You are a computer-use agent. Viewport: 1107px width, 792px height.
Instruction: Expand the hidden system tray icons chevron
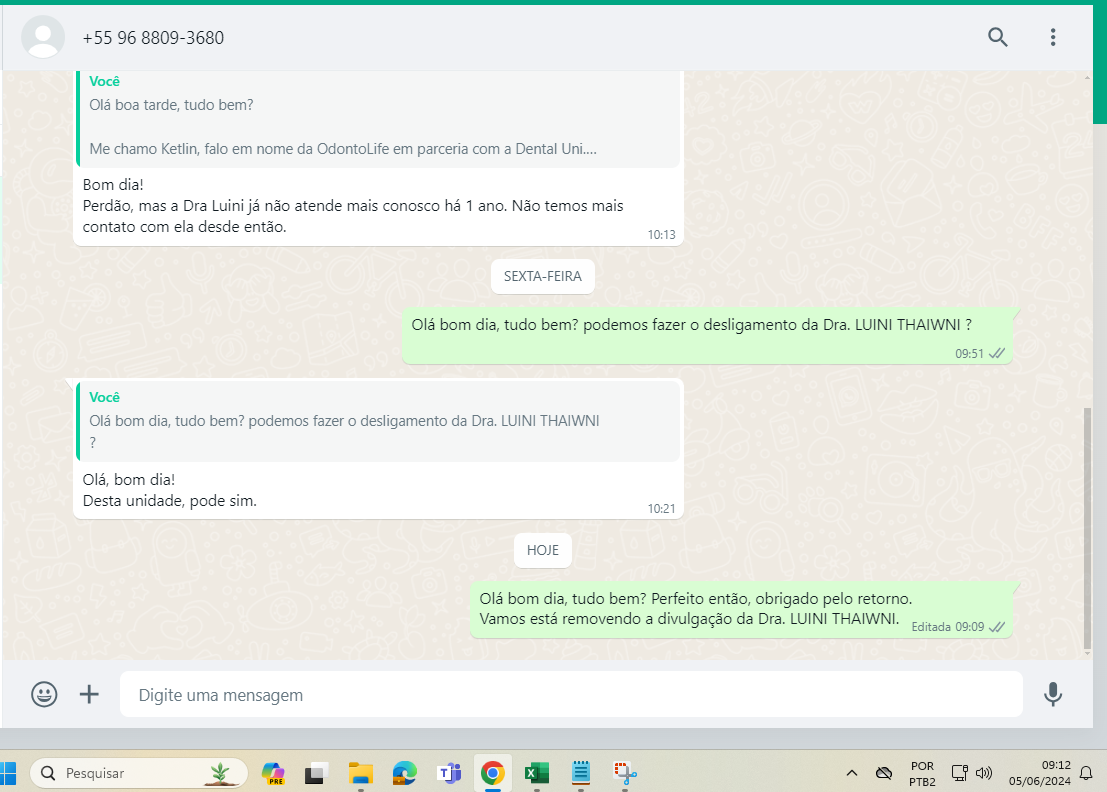pos(852,773)
